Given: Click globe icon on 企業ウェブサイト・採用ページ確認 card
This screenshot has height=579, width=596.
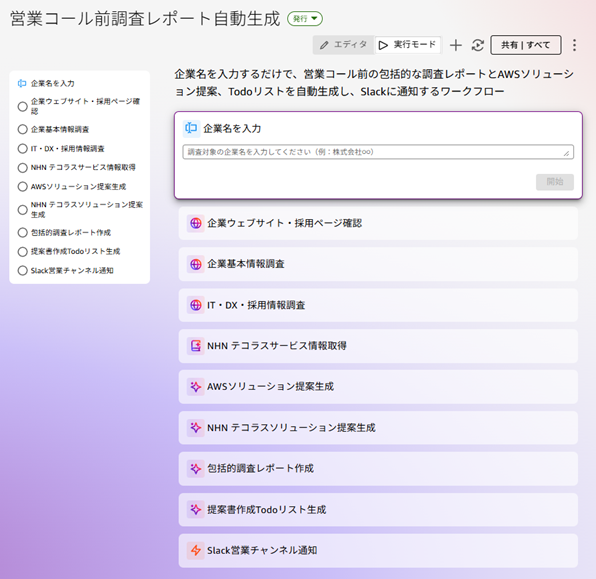Looking at the screenshot, I should 195,223.
